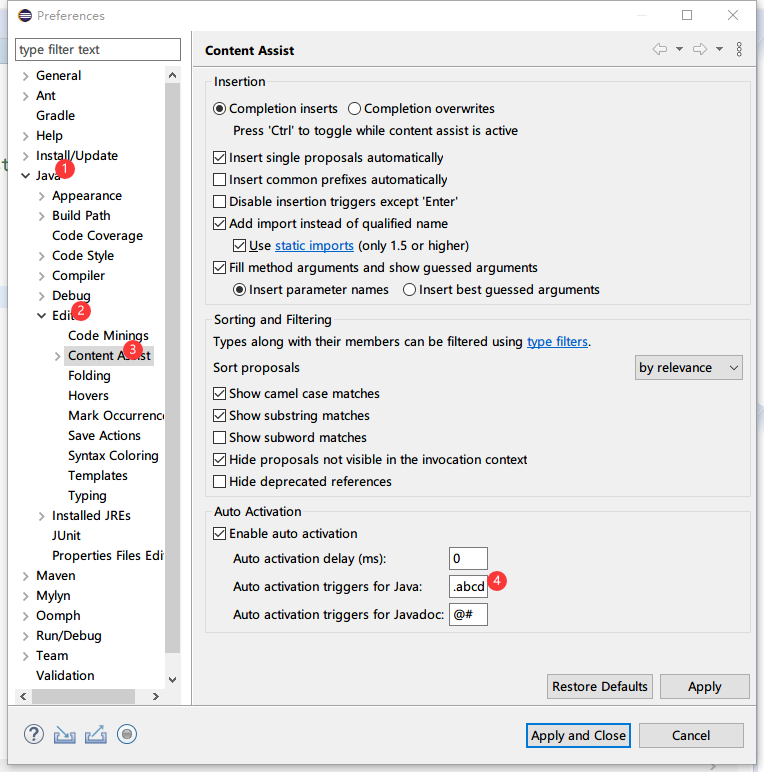The image size is (764, 772).
Task: Select Code Minings tree item
Action: (108, 336)
